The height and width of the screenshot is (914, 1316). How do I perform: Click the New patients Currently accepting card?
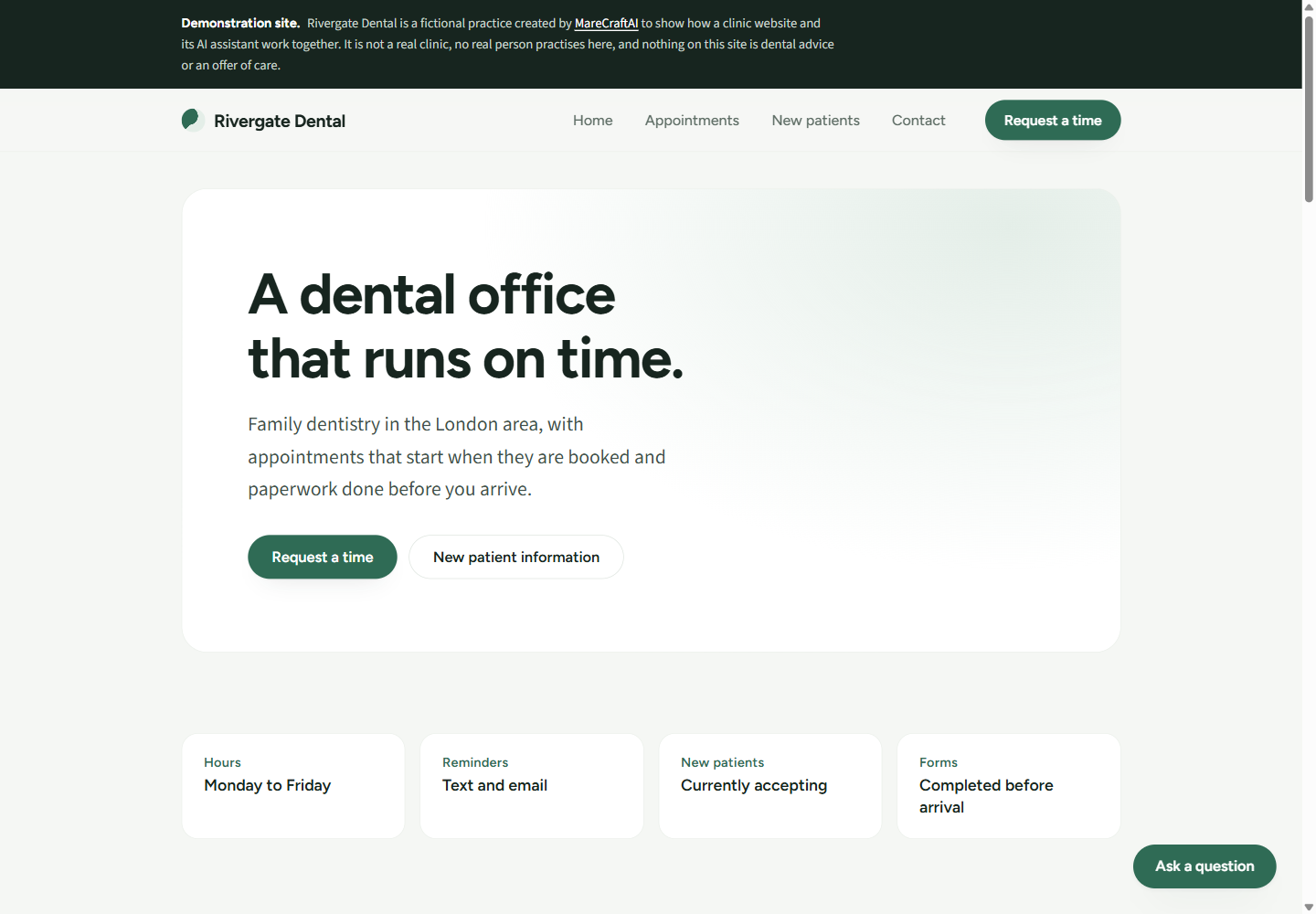770,786
